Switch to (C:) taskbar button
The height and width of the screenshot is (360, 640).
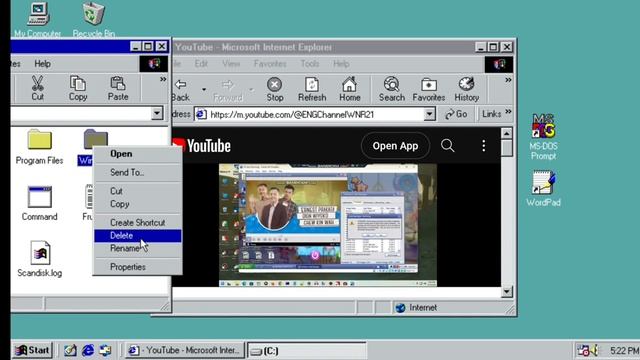307,351
